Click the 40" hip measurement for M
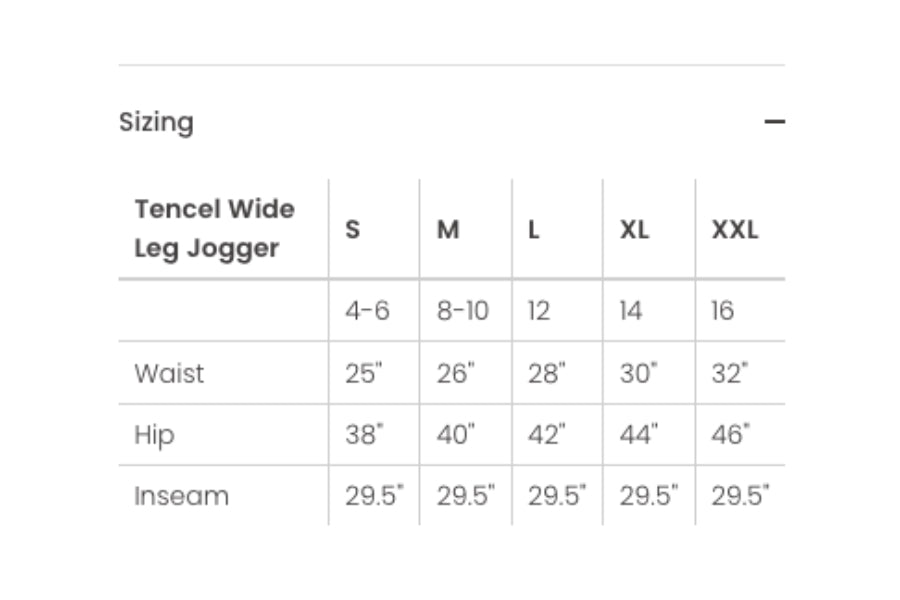 point(456,435)
